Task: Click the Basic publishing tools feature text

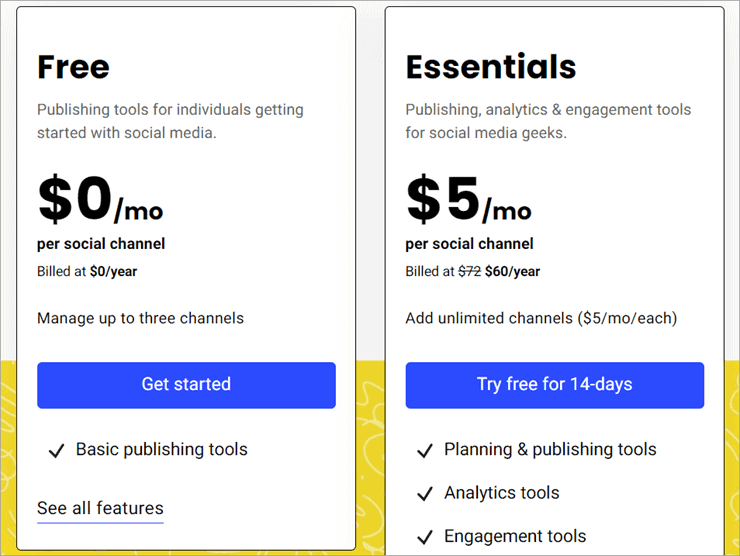Action: click(x=161, y=450)
